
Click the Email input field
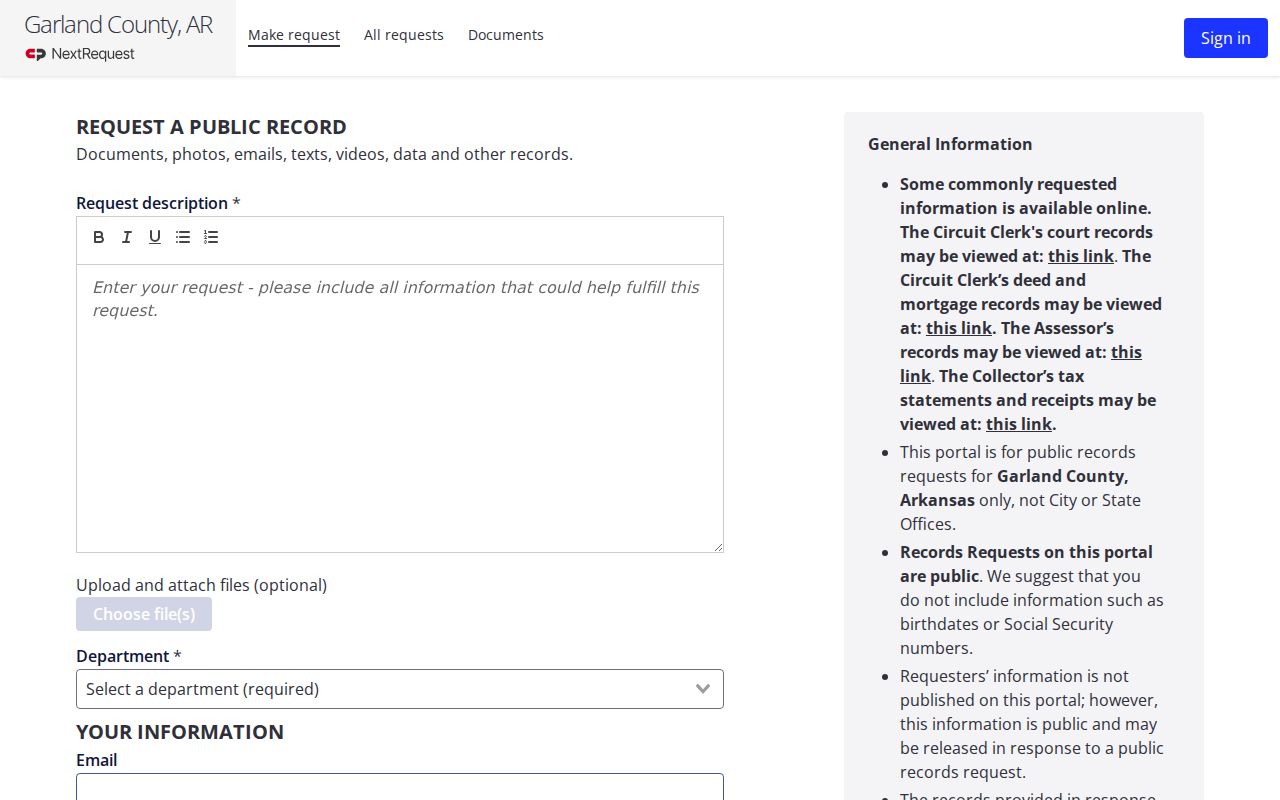[x=400, y=787]
